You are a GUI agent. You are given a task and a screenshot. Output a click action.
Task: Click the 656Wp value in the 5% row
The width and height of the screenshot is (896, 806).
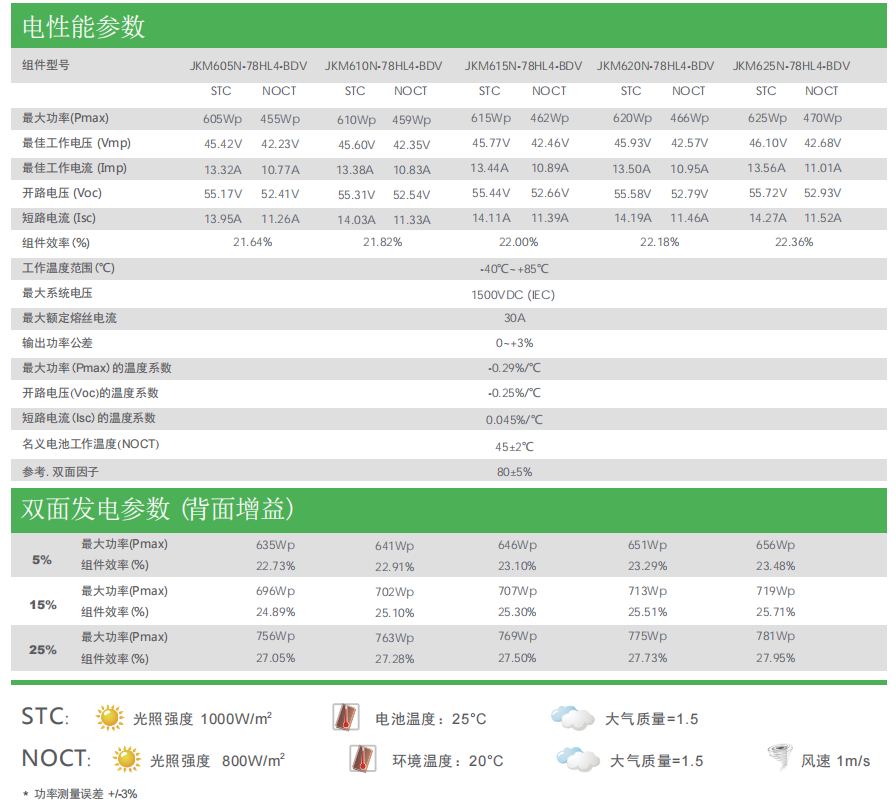coord(775,545)
